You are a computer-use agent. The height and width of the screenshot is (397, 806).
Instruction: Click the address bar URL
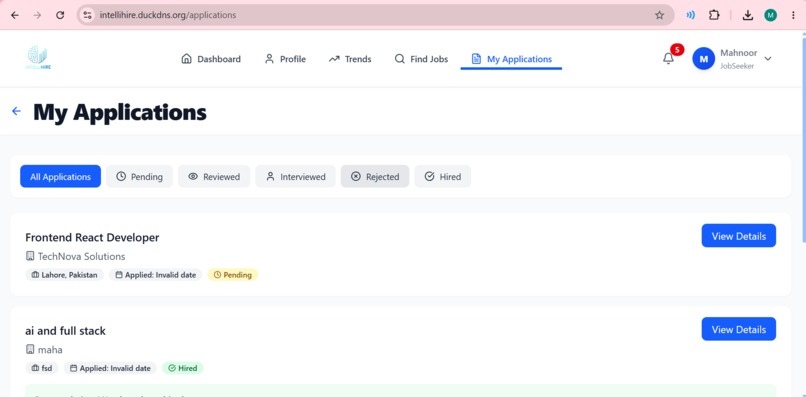click(168, 15)
